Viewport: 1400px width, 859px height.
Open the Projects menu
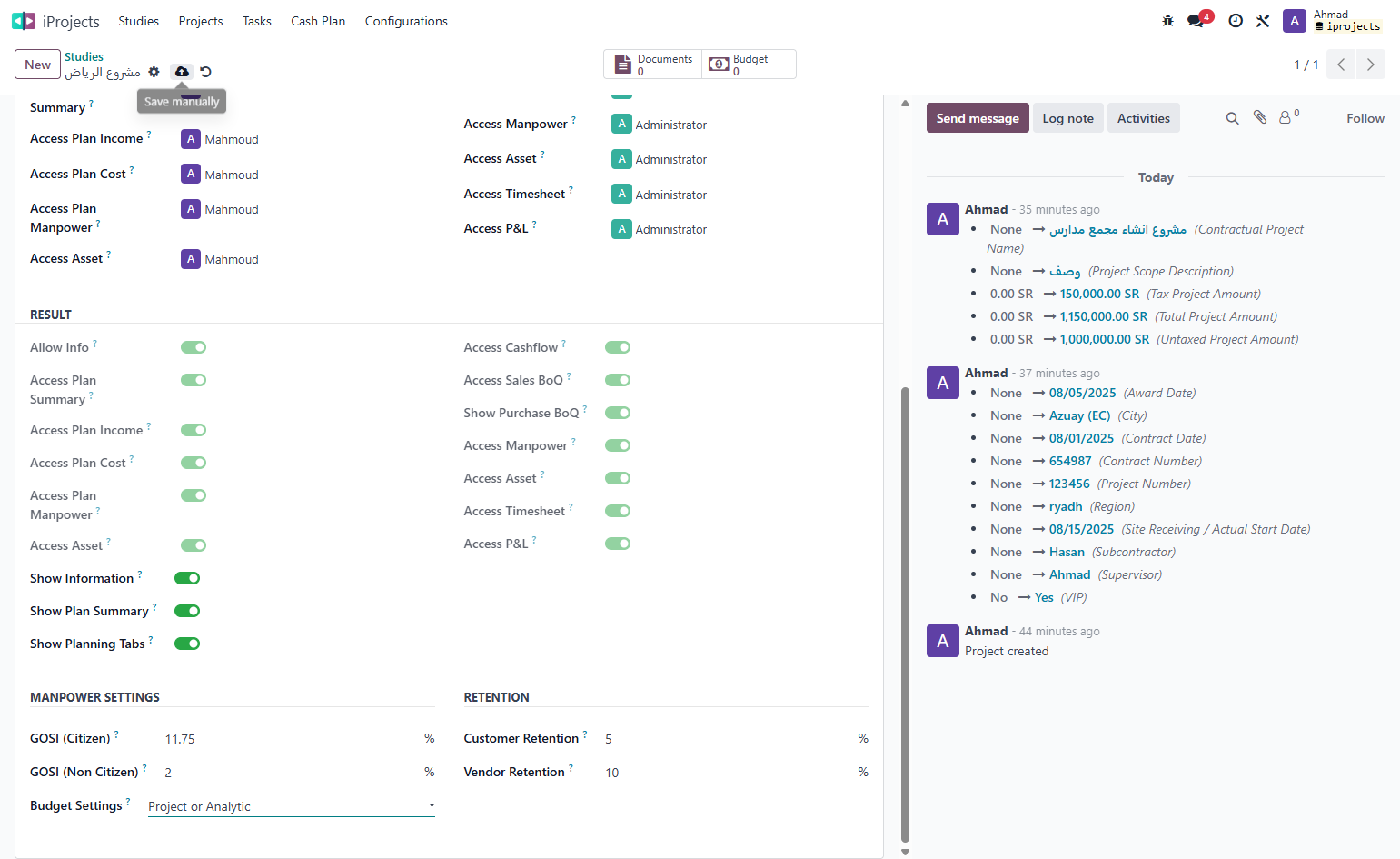201,21
